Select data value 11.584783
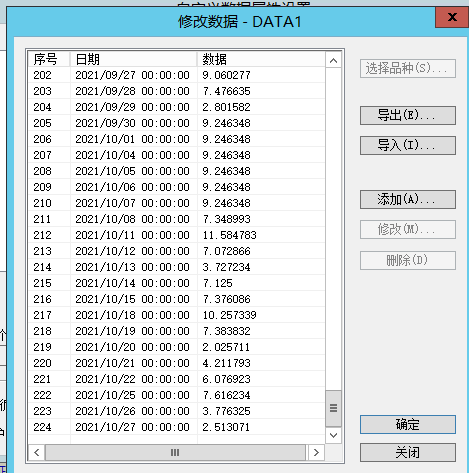The image size is (469, 473). coord(229,235)
